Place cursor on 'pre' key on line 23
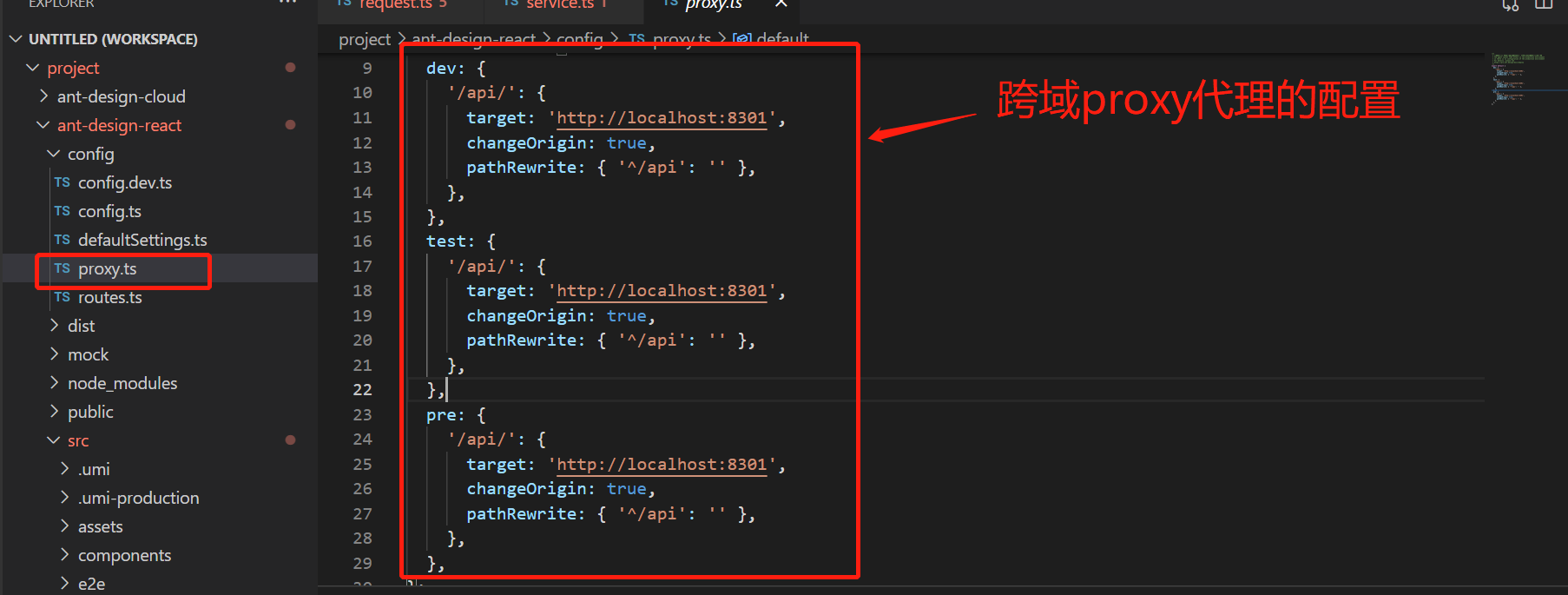1568x595 pixels. (x=441, y=415)
